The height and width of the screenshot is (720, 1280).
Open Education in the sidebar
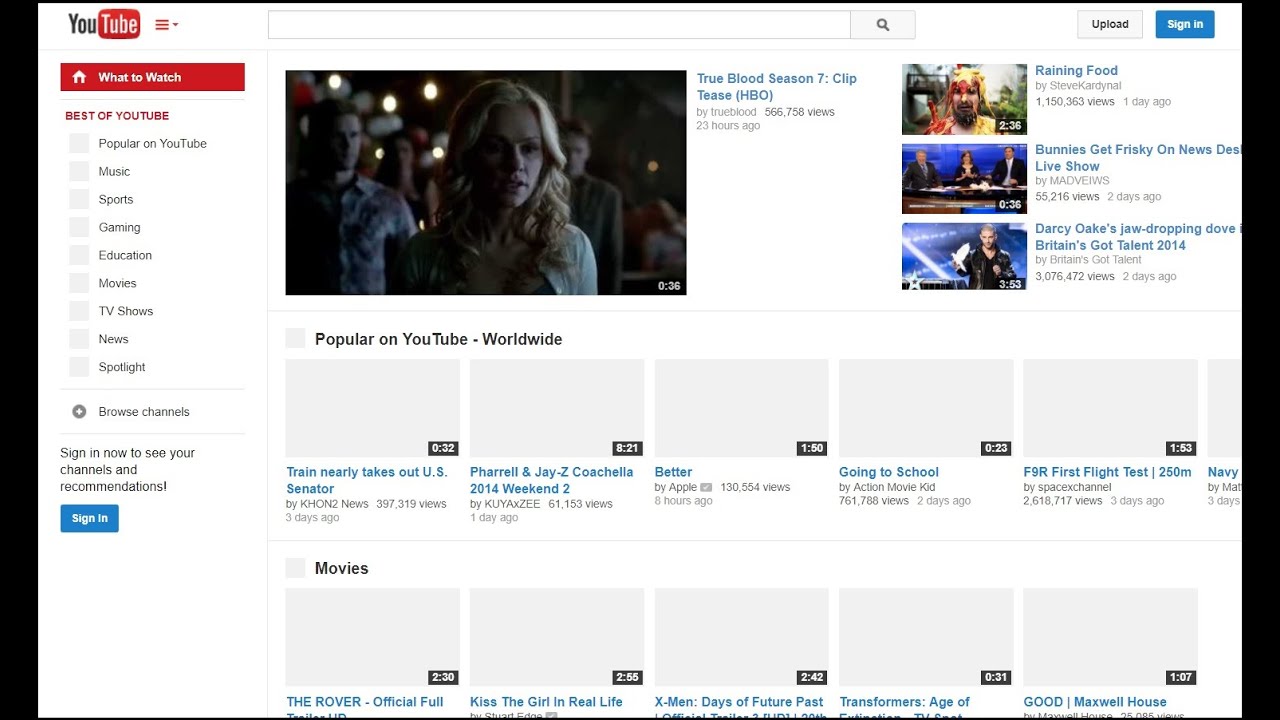[x=125, y=255]
